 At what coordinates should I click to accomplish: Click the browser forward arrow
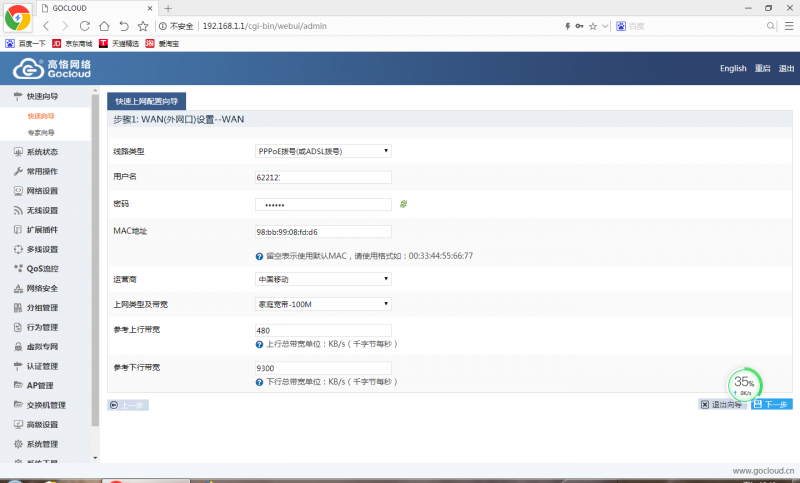point(65,26)
